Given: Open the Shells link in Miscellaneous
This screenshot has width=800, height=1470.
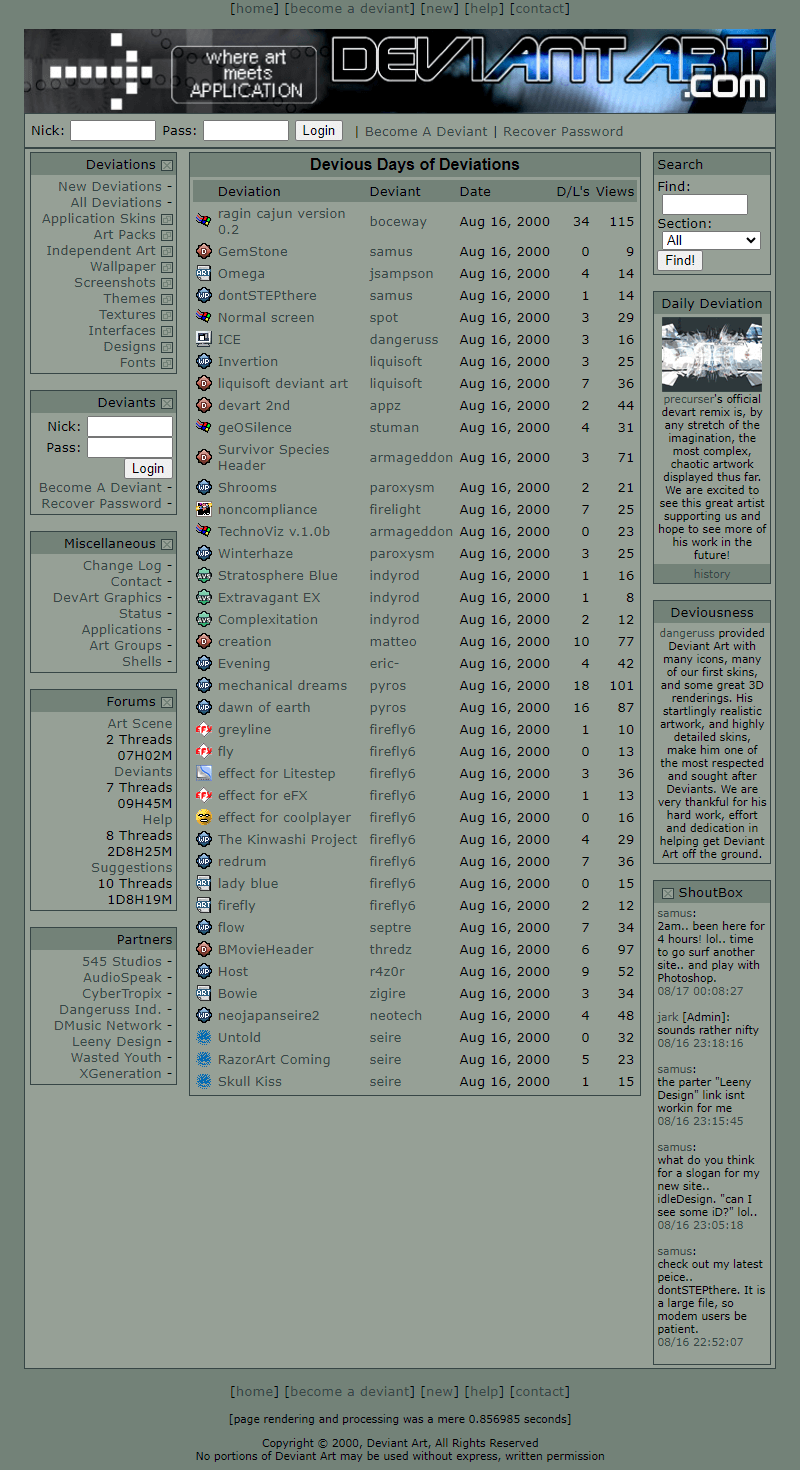Looking at the screenshot, I should [x=142, y=661].
